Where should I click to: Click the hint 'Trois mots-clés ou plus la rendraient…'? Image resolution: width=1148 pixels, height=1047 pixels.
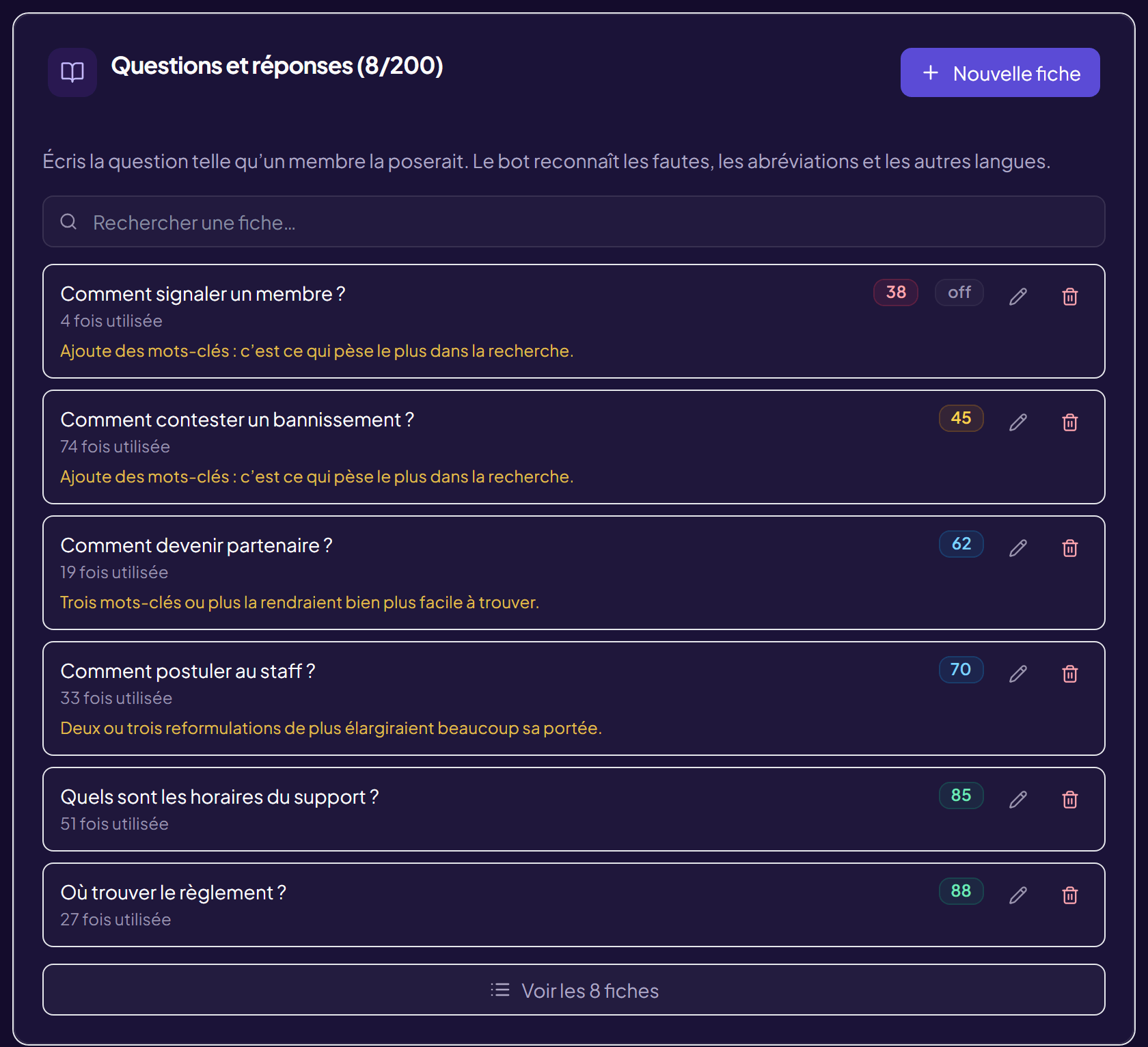click(x=299, y=602)
